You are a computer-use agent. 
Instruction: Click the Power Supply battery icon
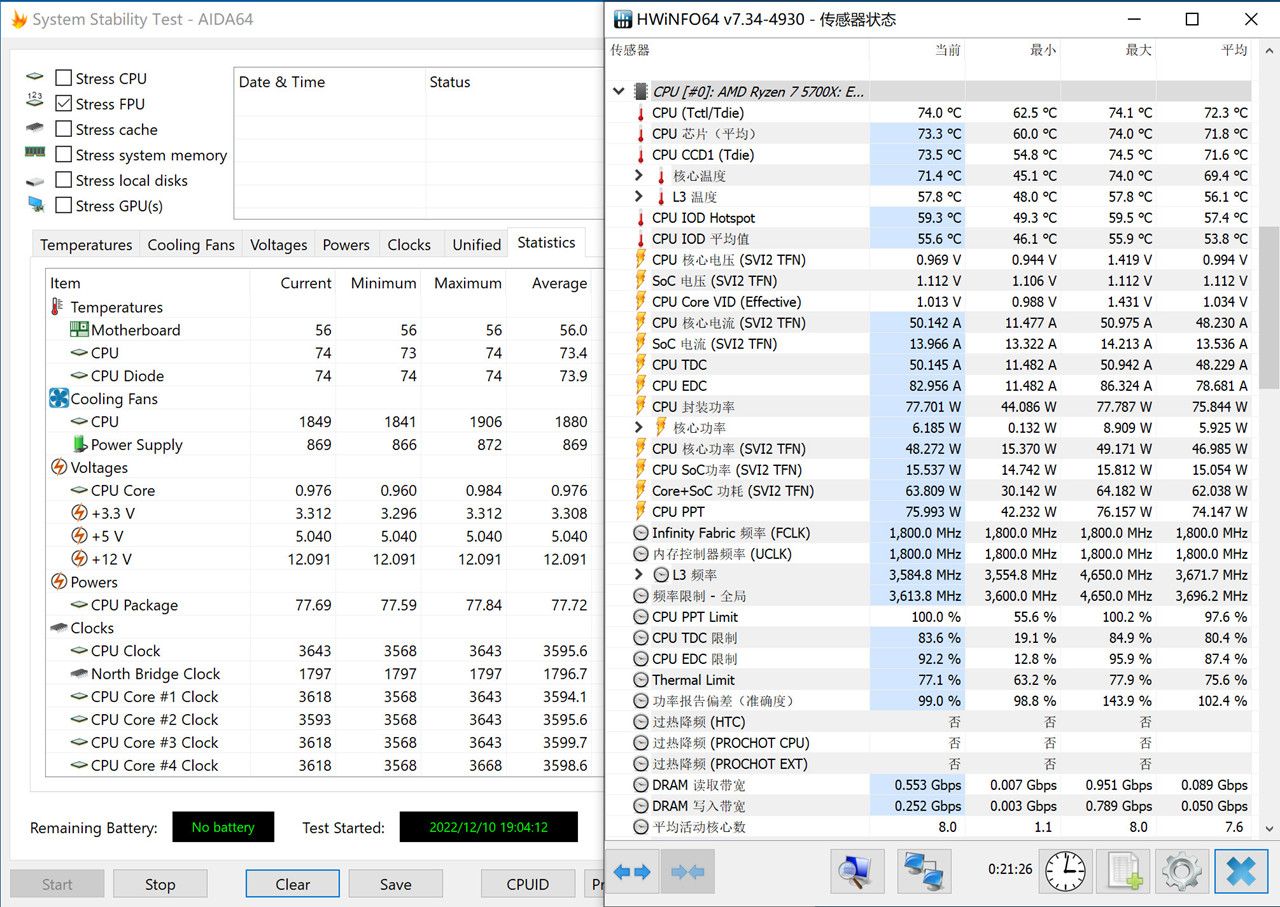[80, 444]
